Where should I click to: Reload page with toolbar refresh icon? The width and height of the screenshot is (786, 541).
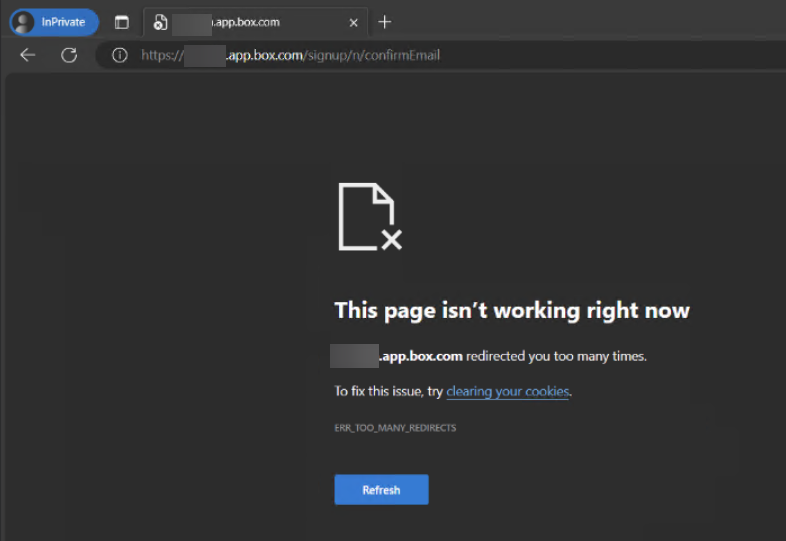pyautogui.click(x=69, y=55)
